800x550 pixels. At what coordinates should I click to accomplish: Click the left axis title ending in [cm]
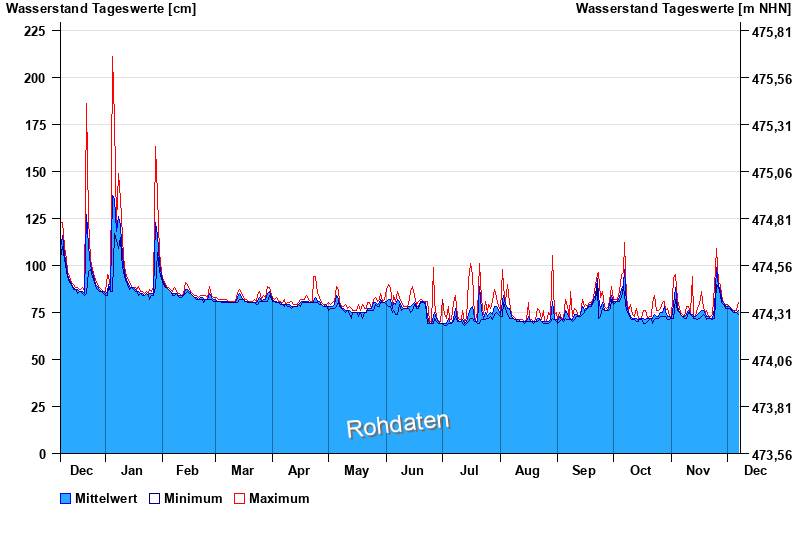pyautogui.click(x=101, y=9)
